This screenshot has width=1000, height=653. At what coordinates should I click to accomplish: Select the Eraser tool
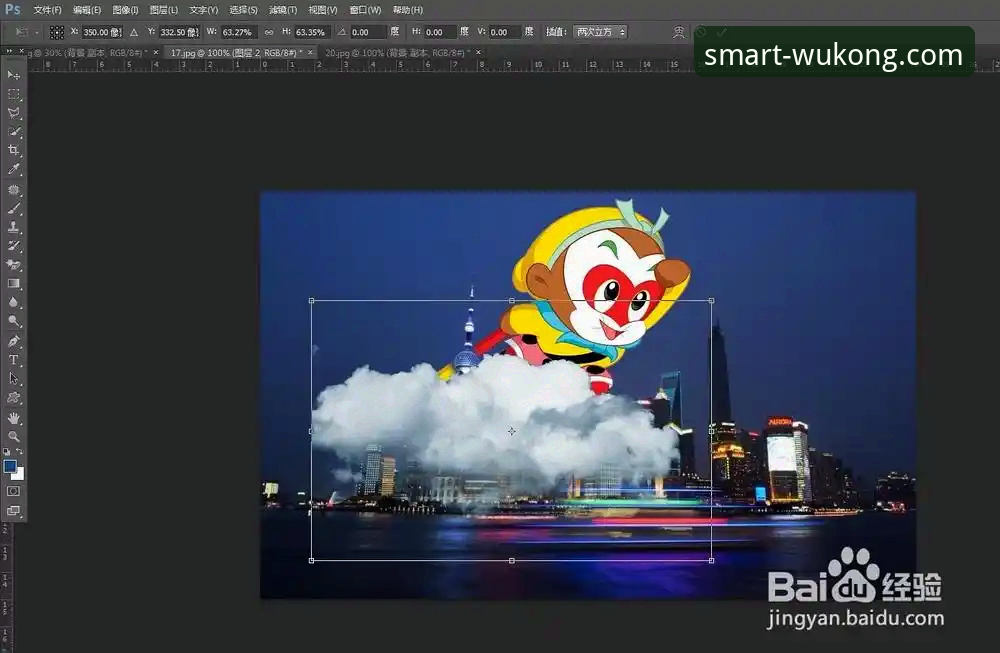(13, 265)
